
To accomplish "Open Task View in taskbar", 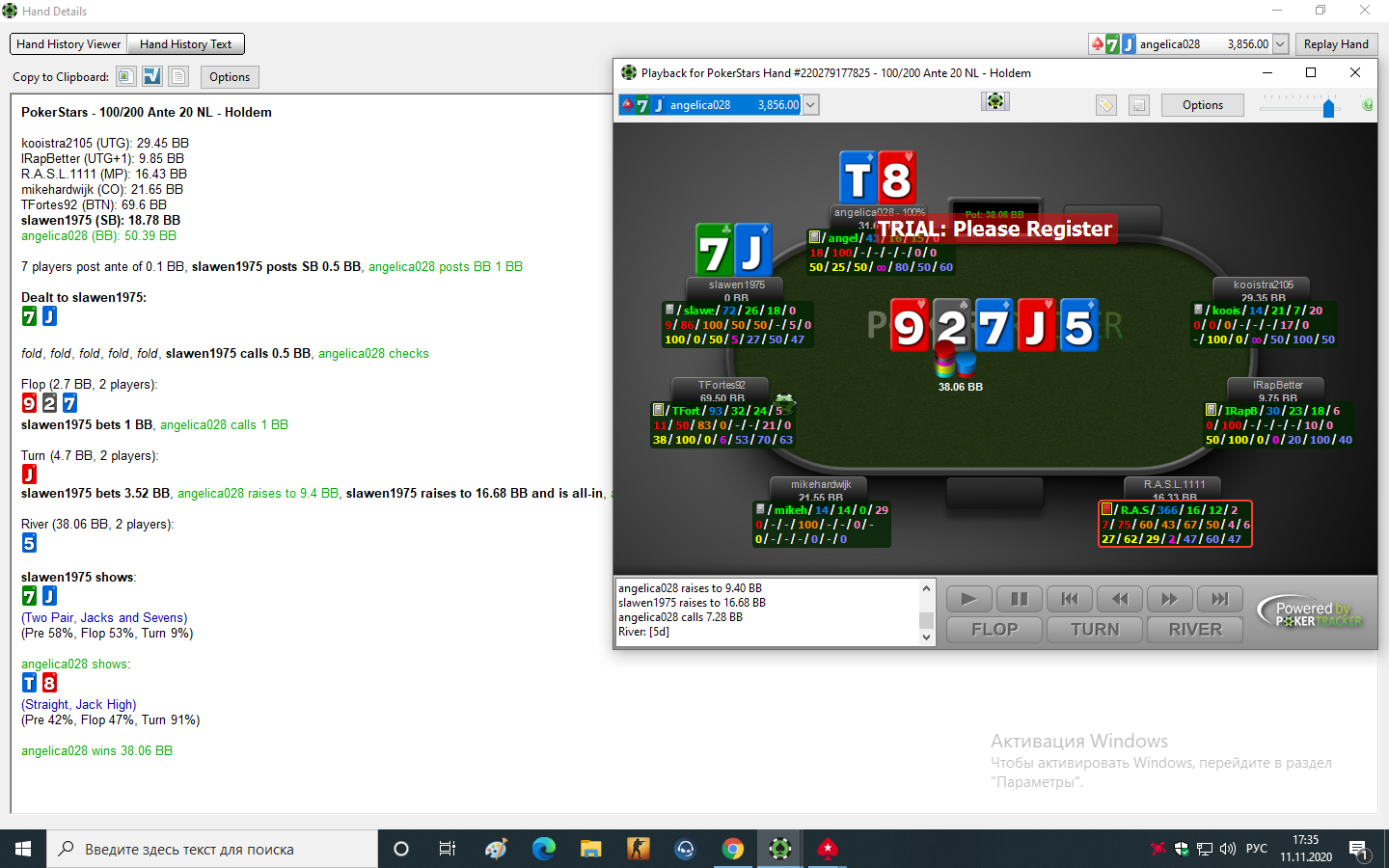I will [448, 849].
